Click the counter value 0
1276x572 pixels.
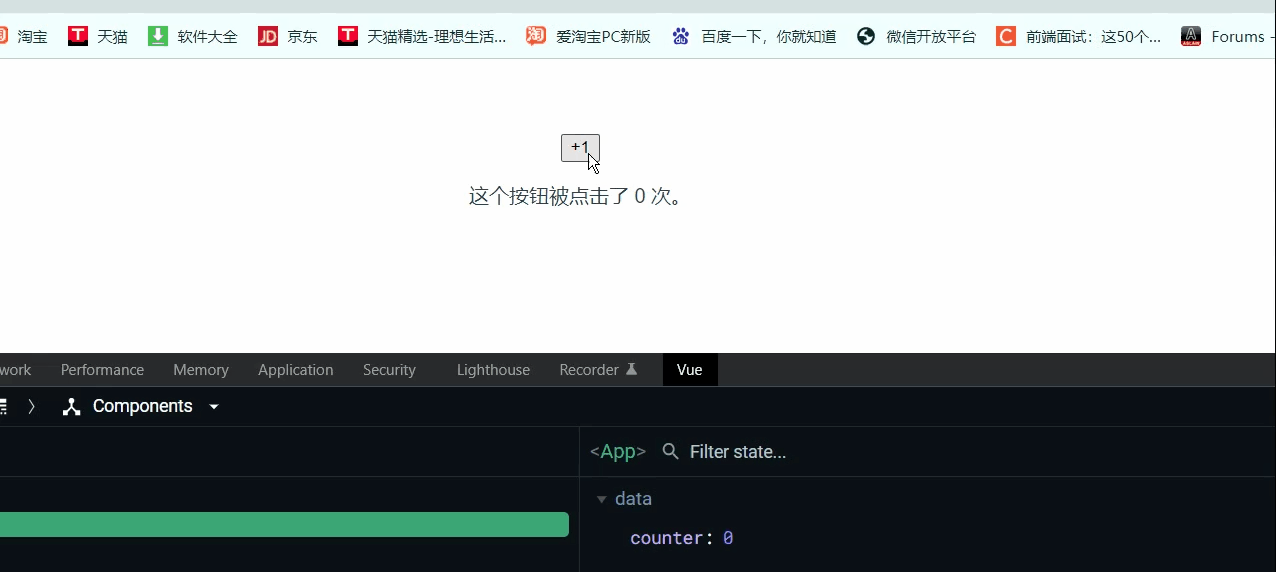tap(728, 538)
